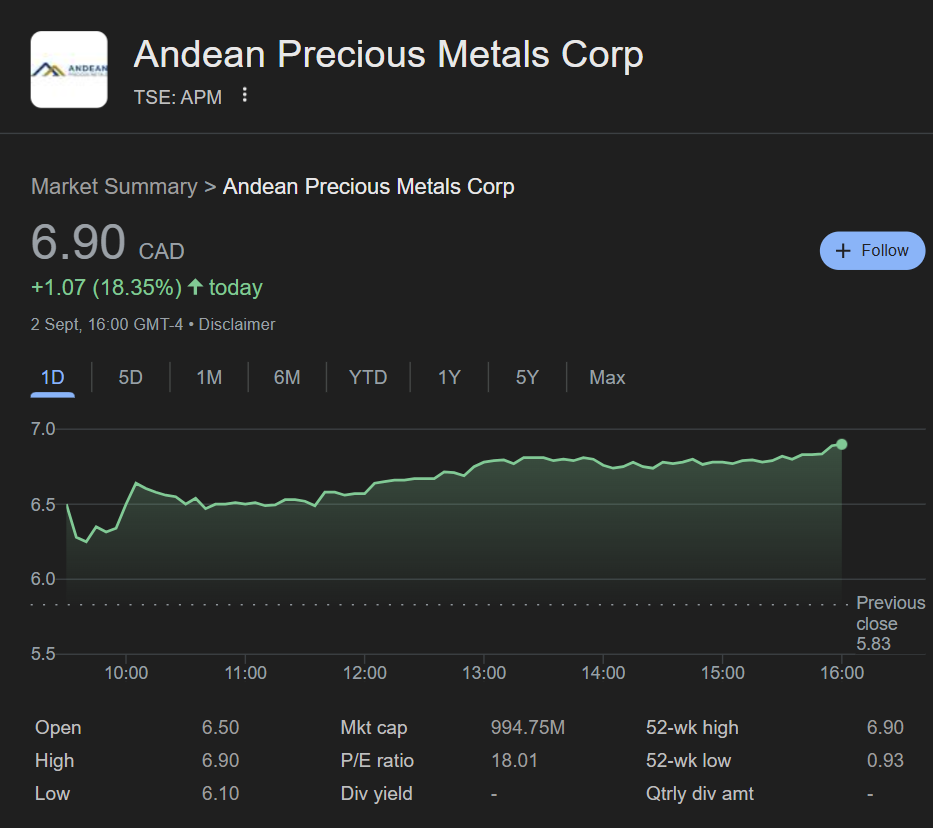Select the 1D chart range tab

pos(52,378)
